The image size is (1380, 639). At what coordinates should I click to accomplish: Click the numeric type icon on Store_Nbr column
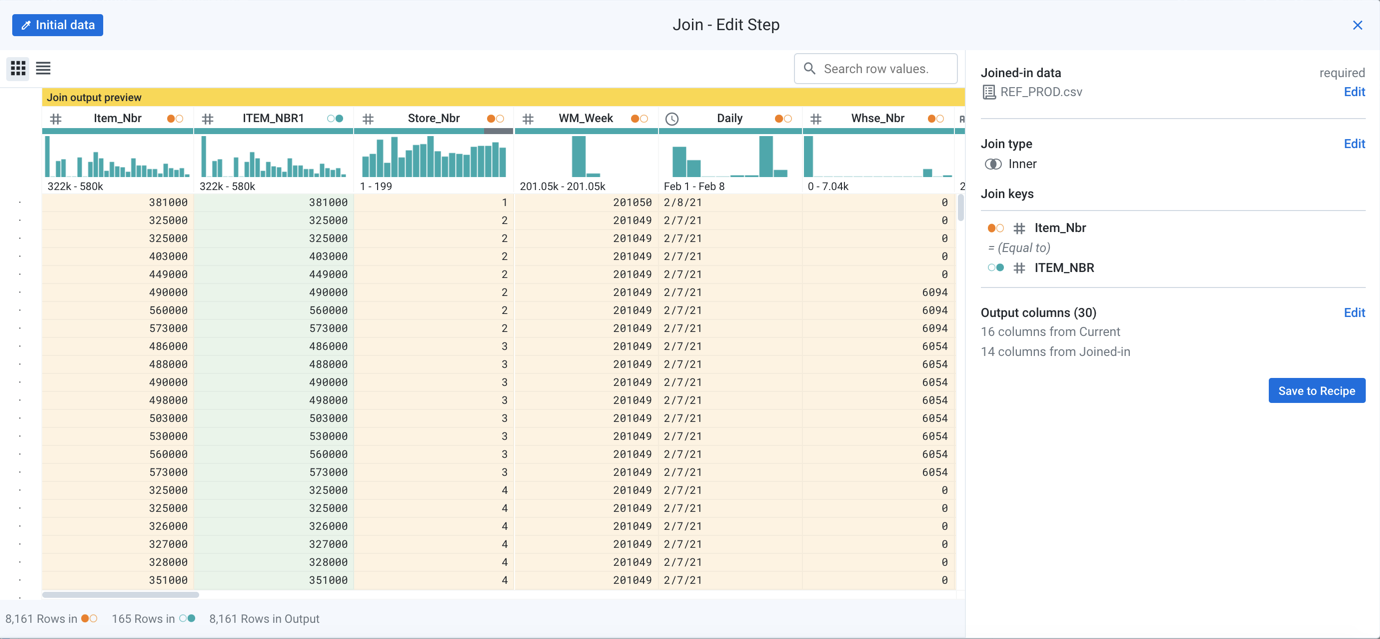point(367,118)
